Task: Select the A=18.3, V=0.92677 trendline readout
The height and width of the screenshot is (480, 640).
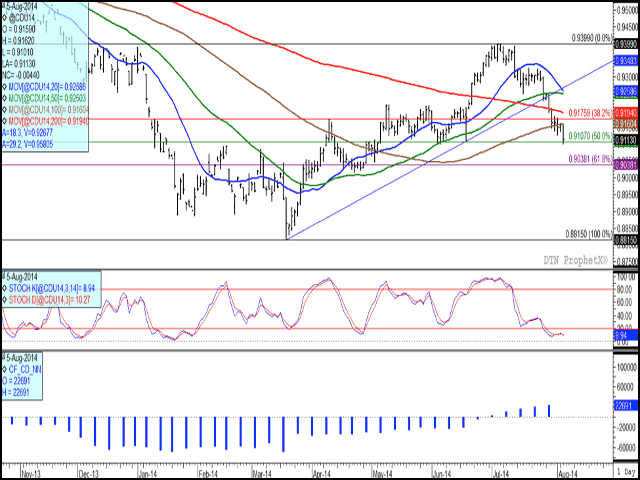Action: 28,132
